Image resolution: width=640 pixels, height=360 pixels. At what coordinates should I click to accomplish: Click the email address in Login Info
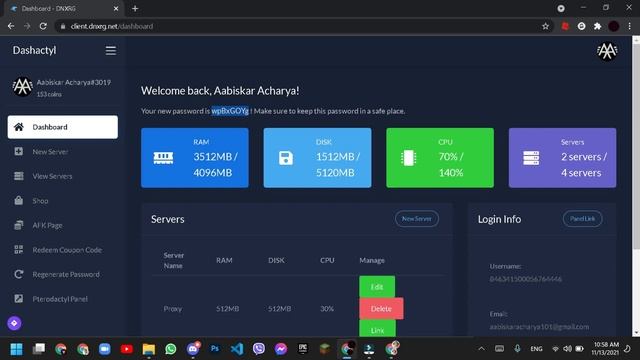click(539, 327)
